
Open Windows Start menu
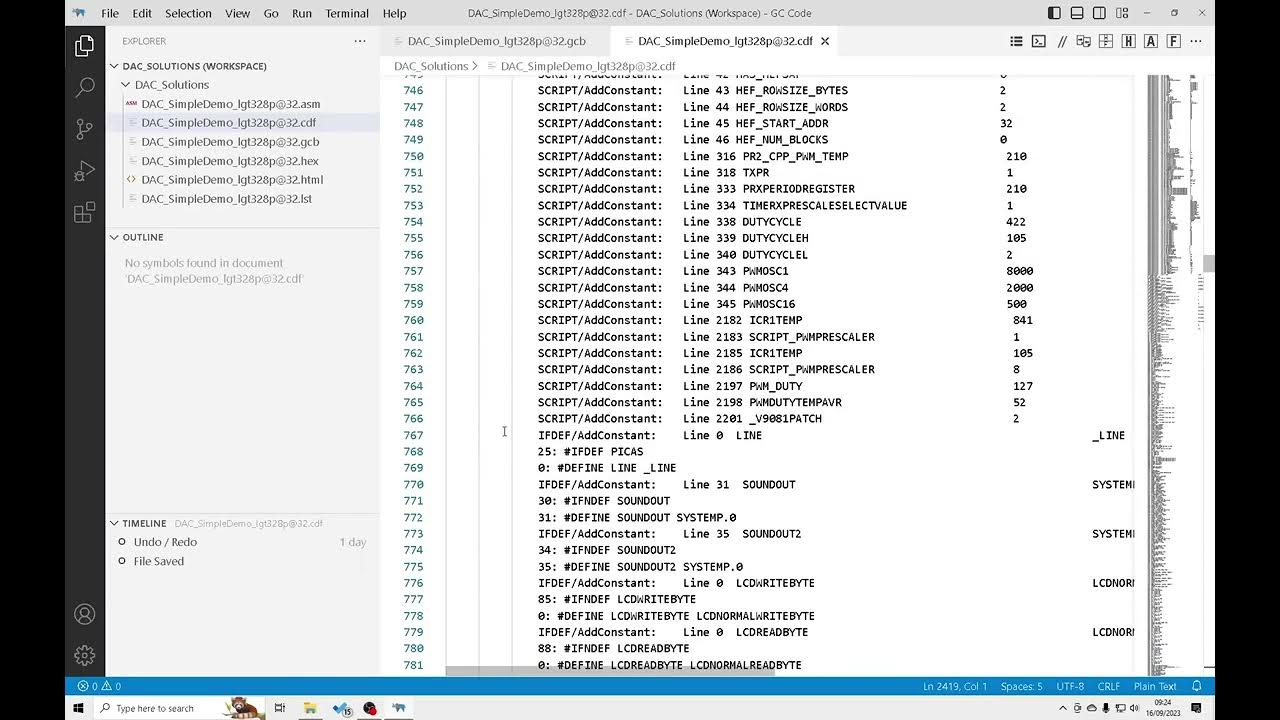click(x=78, y=708)
